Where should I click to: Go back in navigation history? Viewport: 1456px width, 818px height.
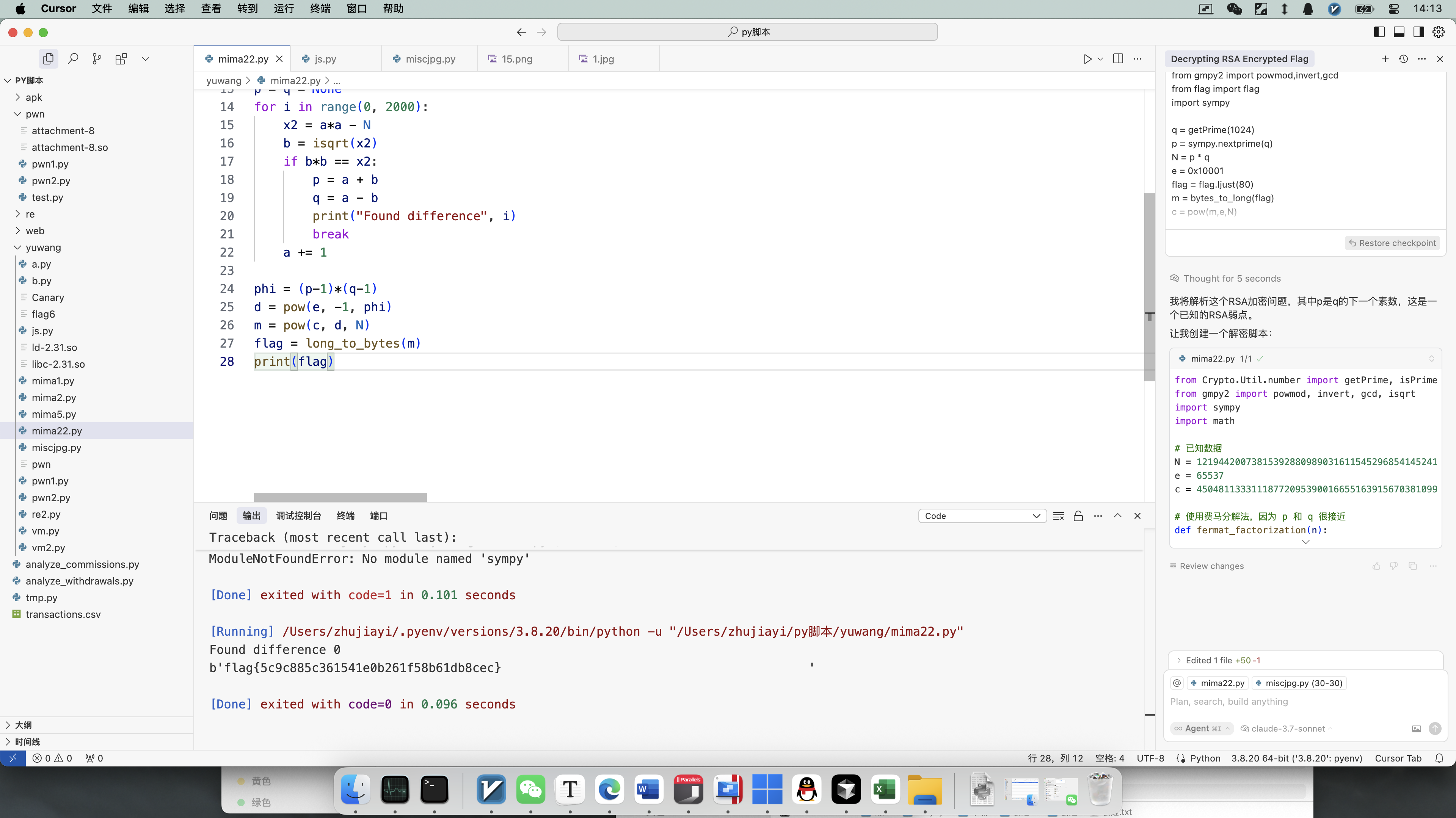522,32
